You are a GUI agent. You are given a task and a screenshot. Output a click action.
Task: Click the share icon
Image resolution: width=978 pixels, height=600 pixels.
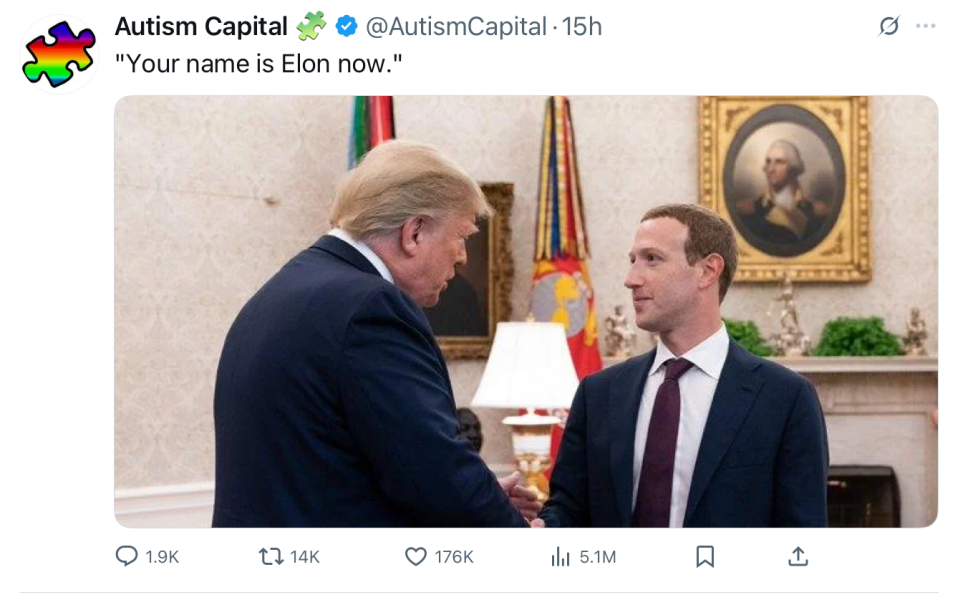(798, 556)
